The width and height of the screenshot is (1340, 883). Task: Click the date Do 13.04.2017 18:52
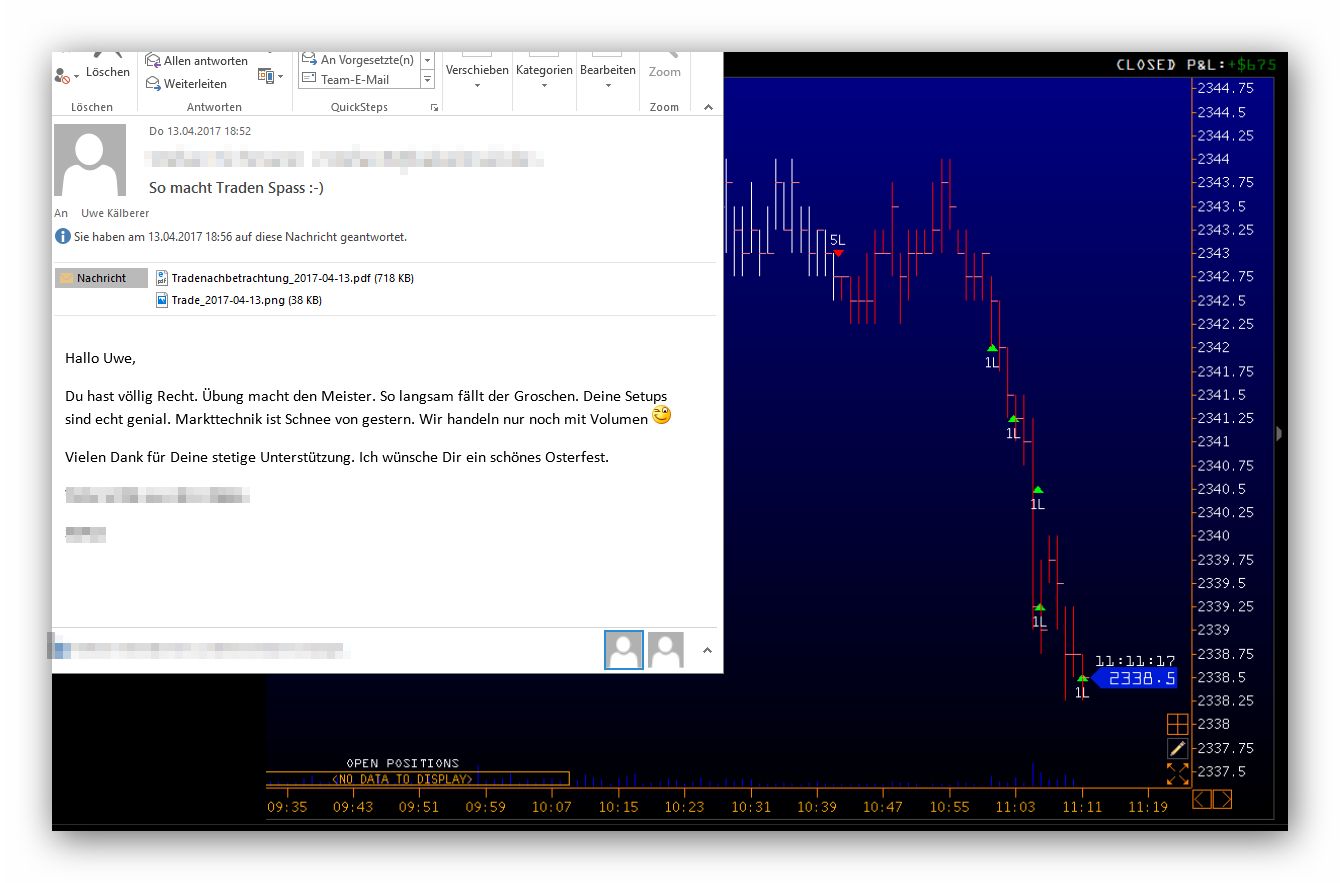(x=200, y=131)
